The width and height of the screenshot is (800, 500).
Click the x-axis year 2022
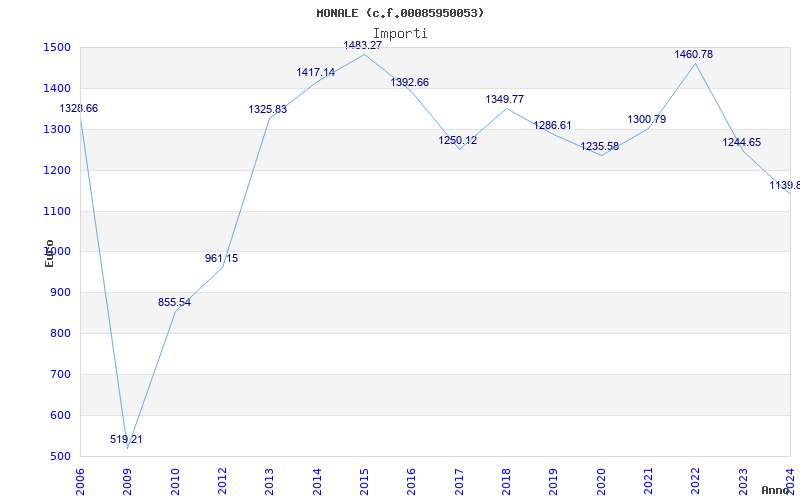coord(695,482)
